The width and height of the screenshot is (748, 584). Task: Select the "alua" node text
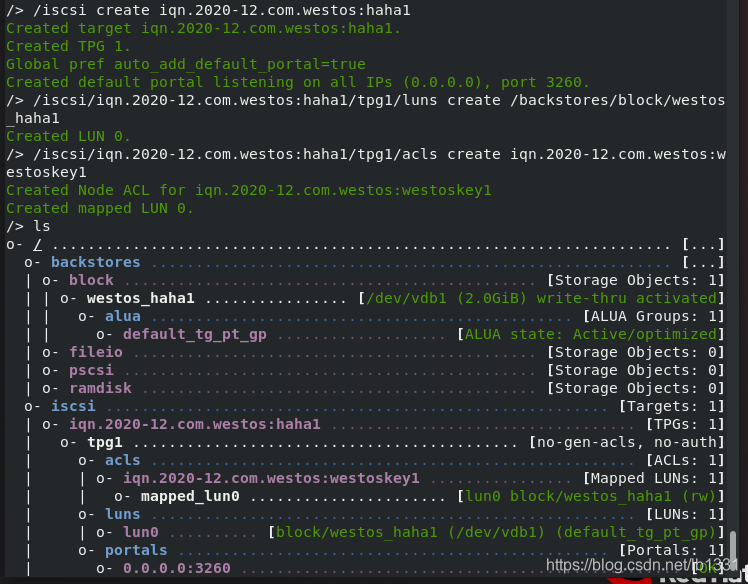123,316
